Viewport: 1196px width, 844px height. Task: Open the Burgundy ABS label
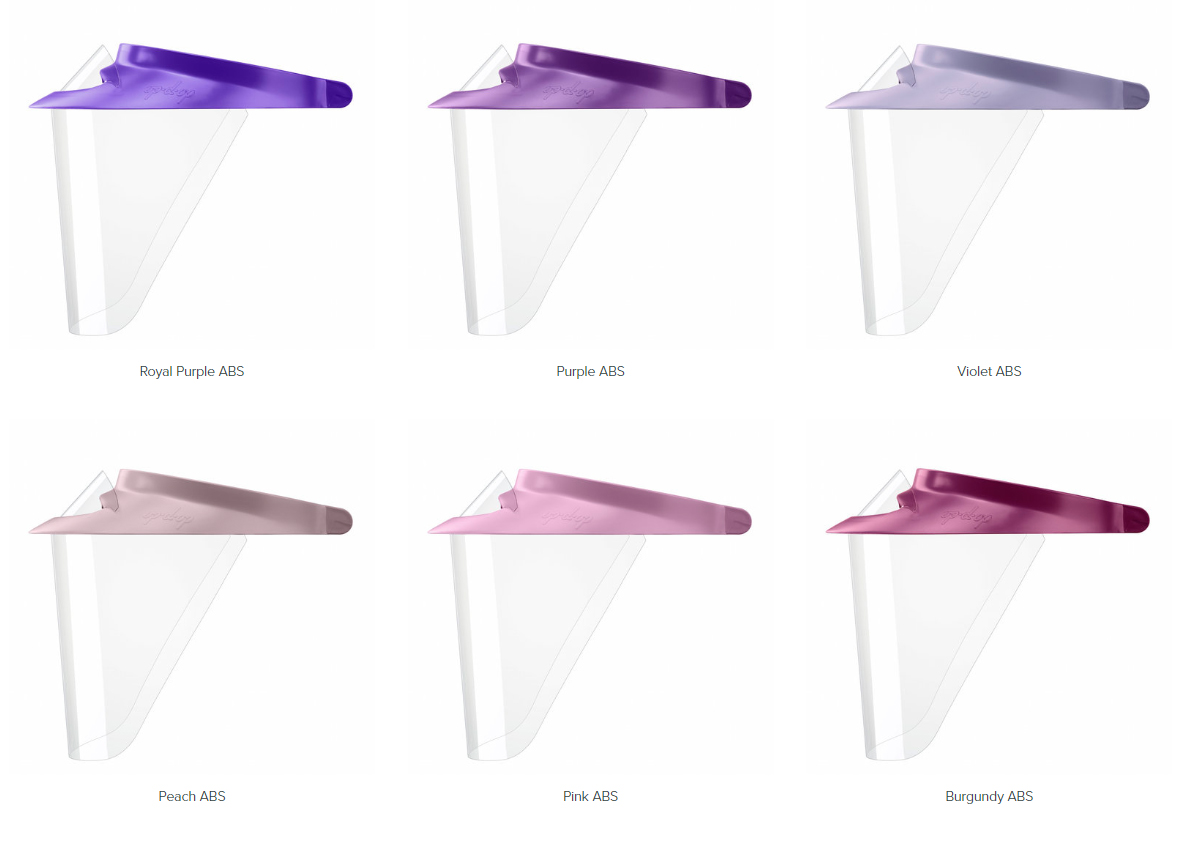coord(989,796)
